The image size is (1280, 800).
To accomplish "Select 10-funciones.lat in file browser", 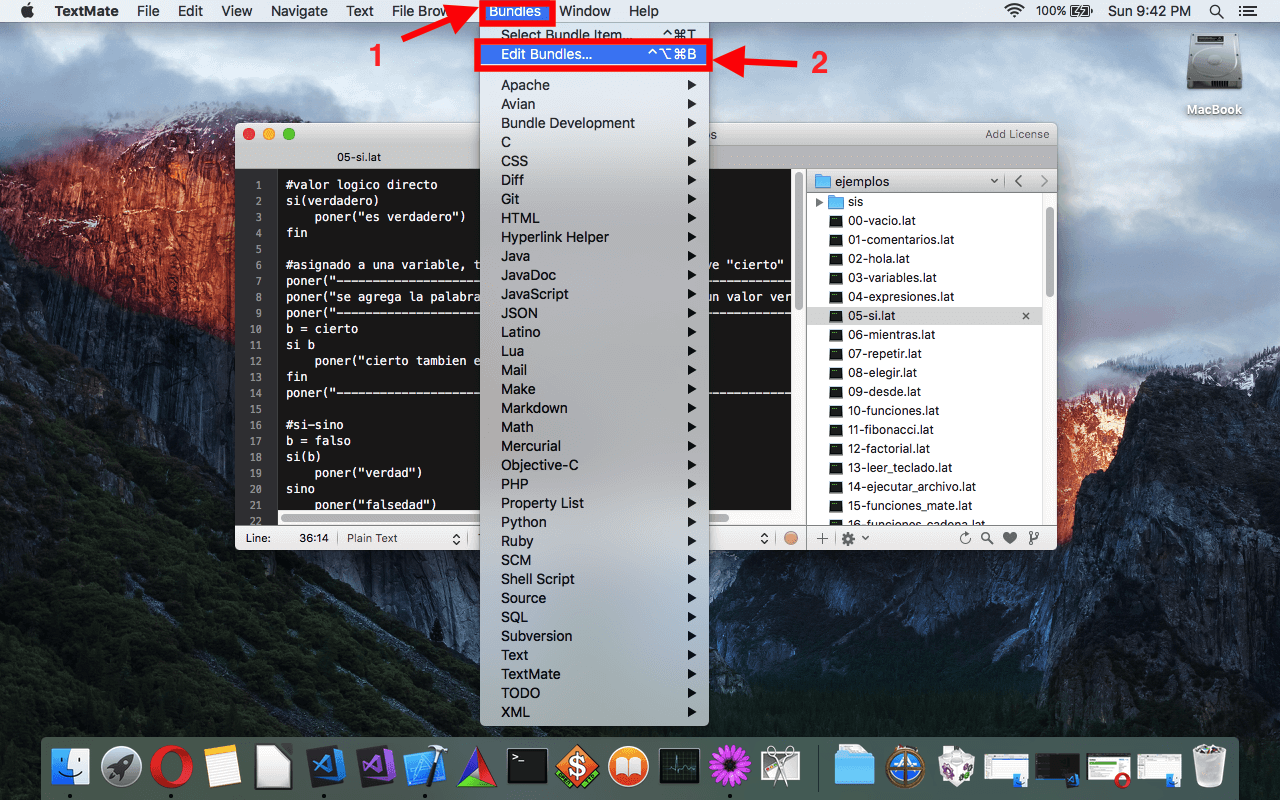I will coord(893,411).
